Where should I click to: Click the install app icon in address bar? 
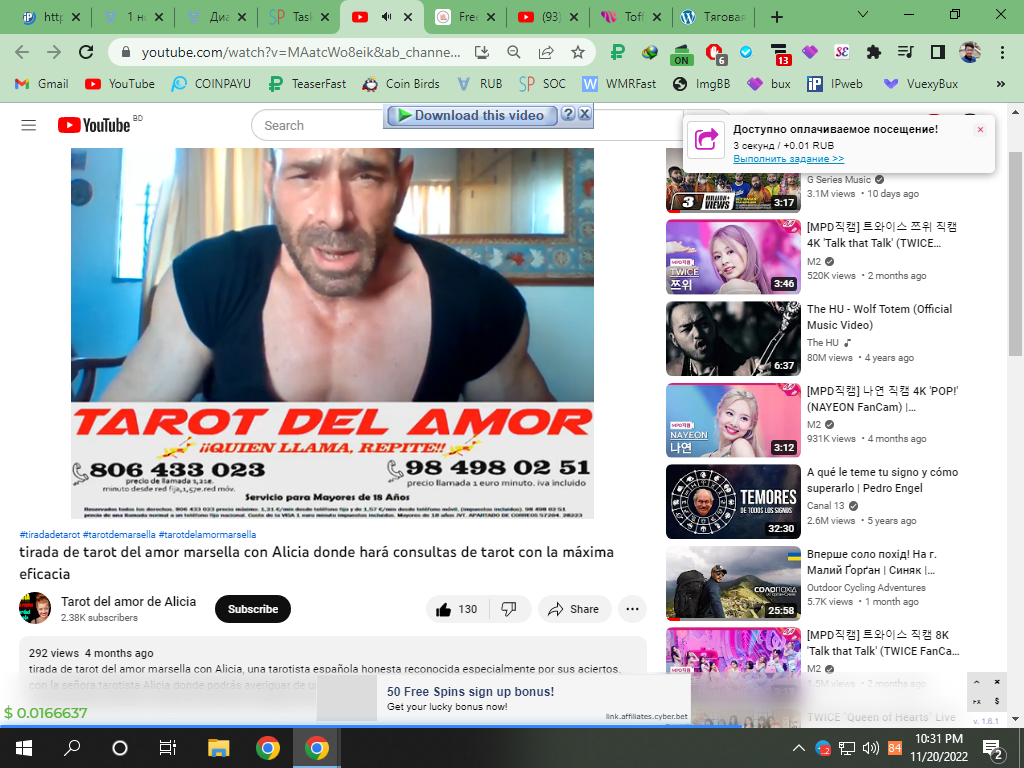click(482, 52)
